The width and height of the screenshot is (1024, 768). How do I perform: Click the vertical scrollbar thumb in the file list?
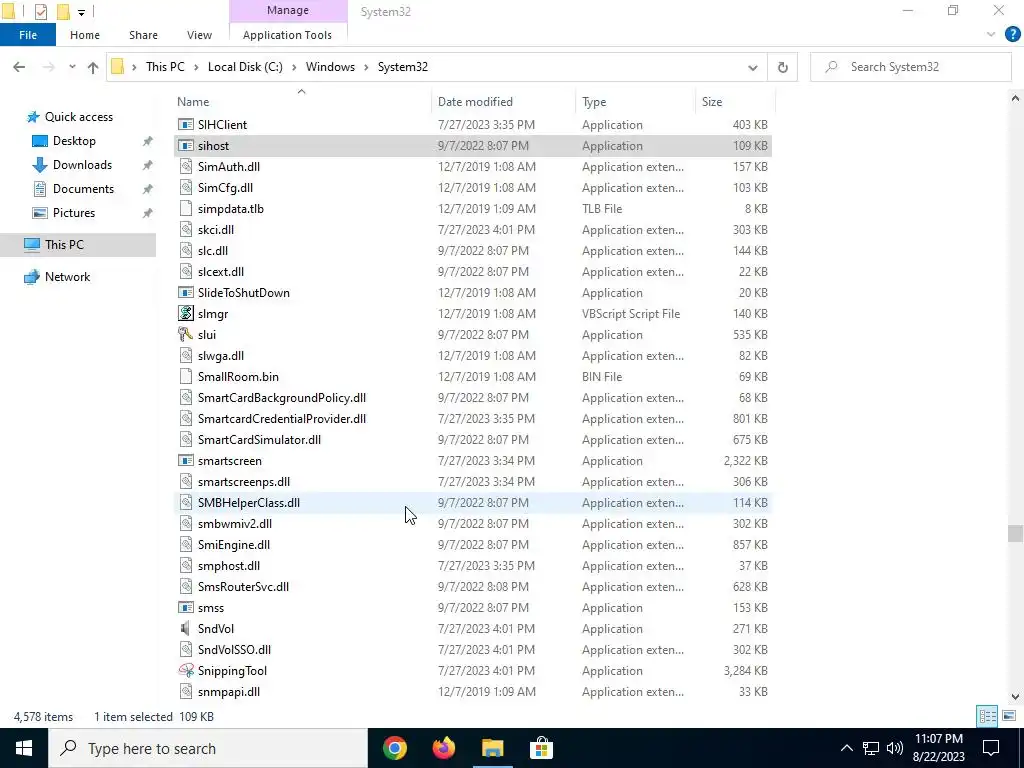[1015, 534]
